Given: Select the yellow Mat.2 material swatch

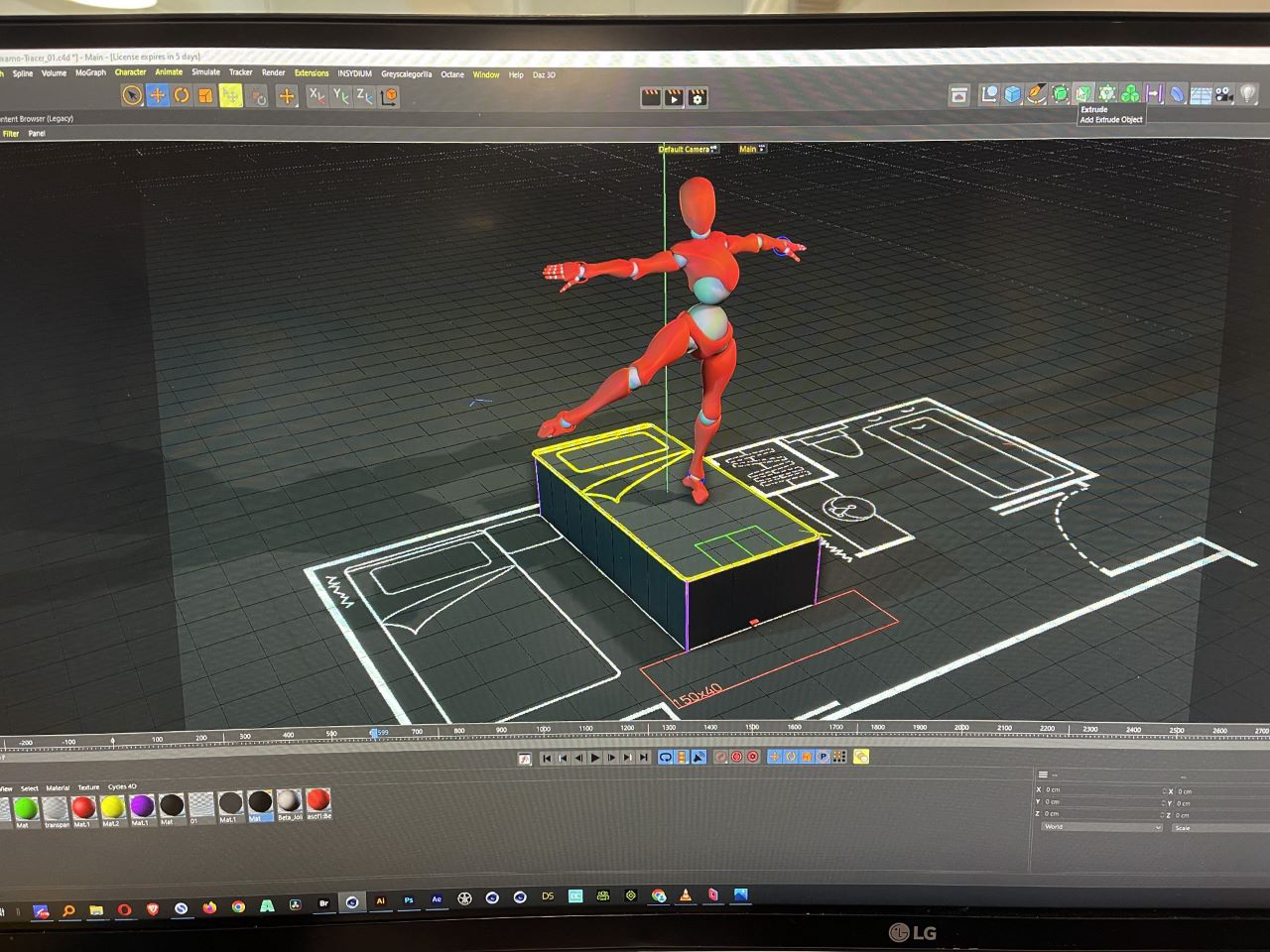Looking at the screenshot, I should pos(112,808).
